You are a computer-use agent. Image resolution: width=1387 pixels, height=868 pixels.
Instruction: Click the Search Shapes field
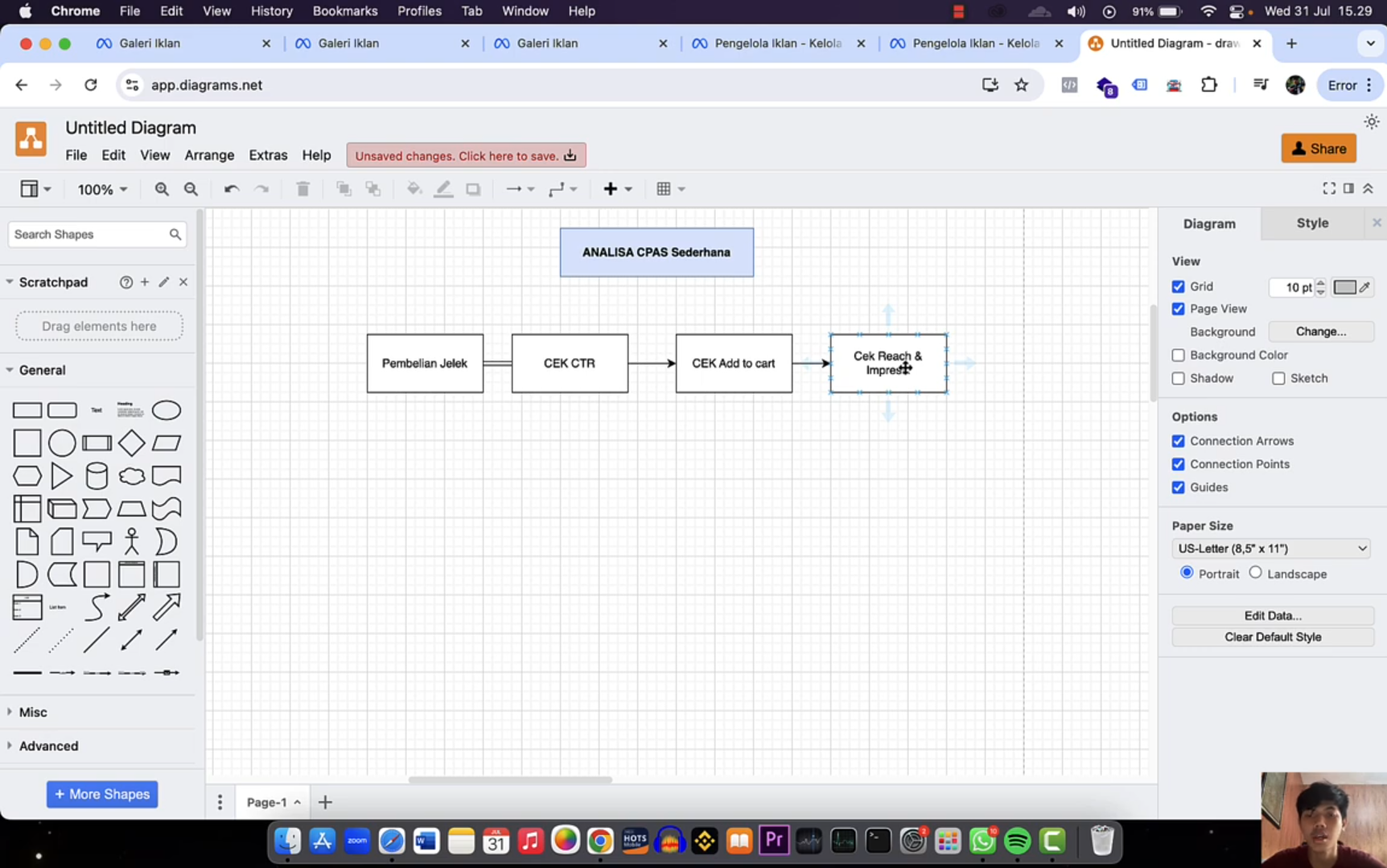click(x=90, y=234)
